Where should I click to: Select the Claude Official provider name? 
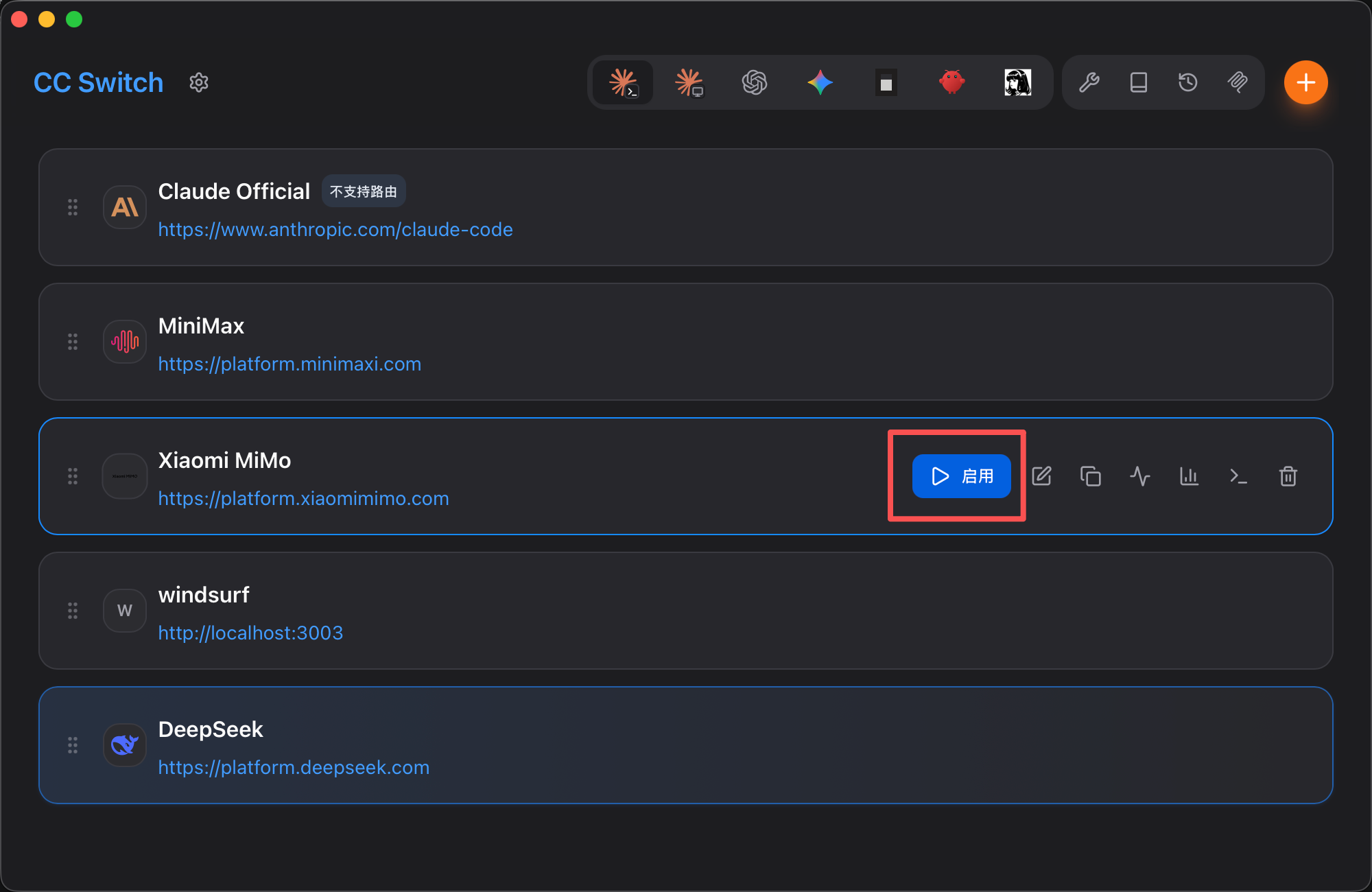coord(234,191)
